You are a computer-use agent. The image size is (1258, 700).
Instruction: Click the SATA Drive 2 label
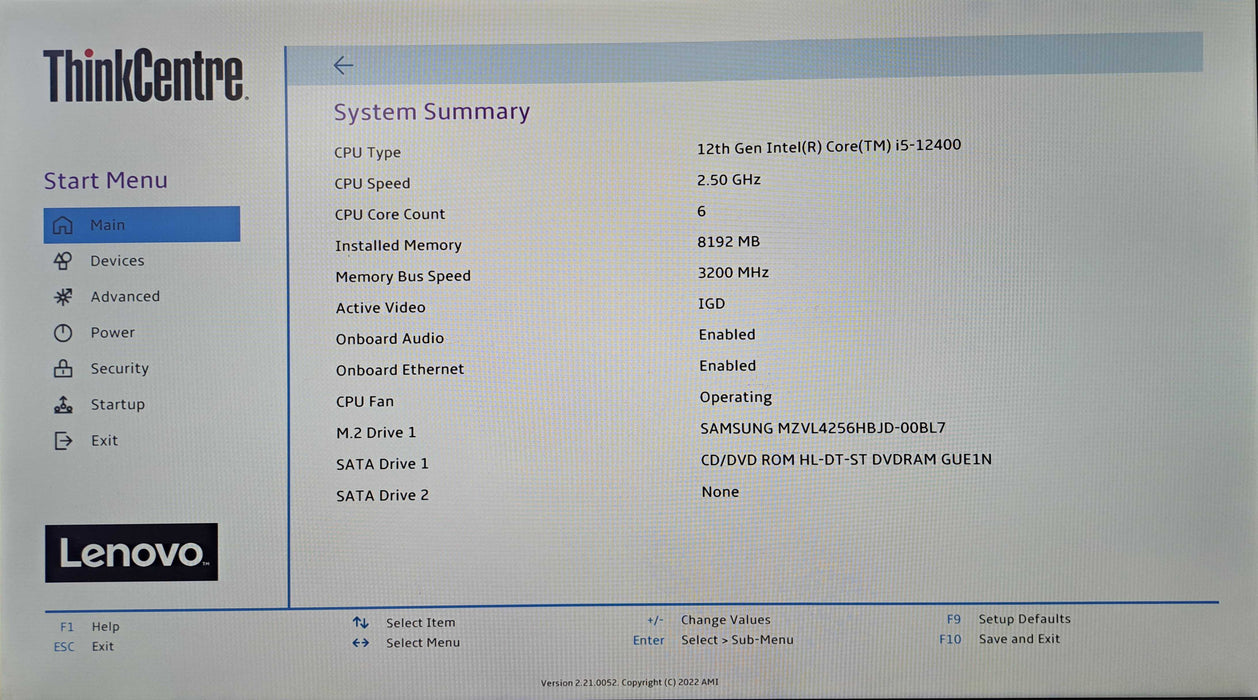pyautogui.click(x=382, y=496)
